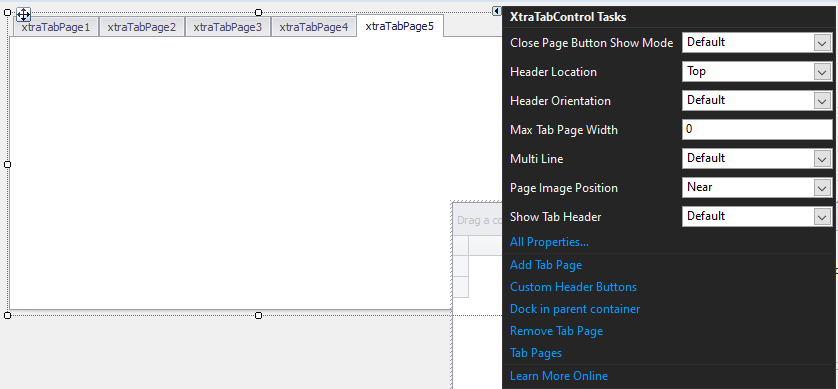This screenshot has height=389, width=838.
Task: Click the Max Tab Page Width label
Action: click(564, 130)
